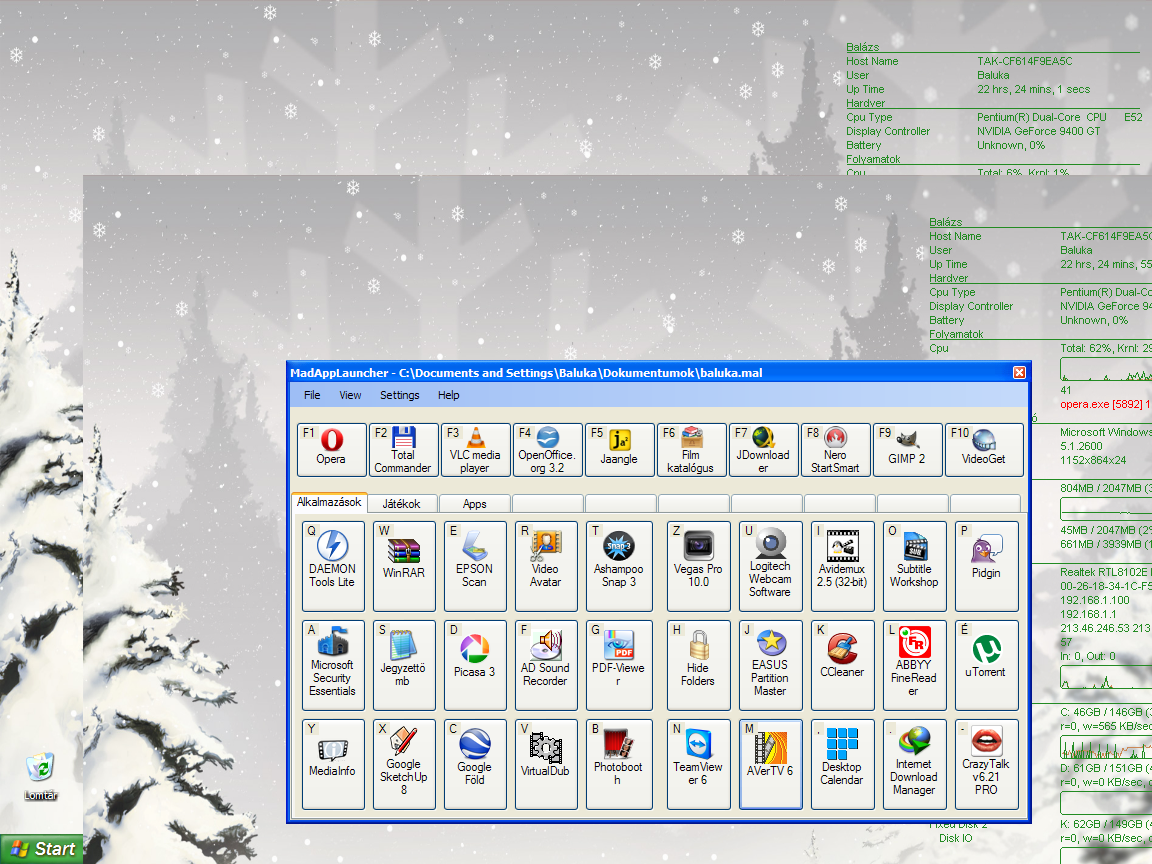The height and width of the screenshot is (864, 1152).
Task: Open the View menu
Action: point(350,395)
